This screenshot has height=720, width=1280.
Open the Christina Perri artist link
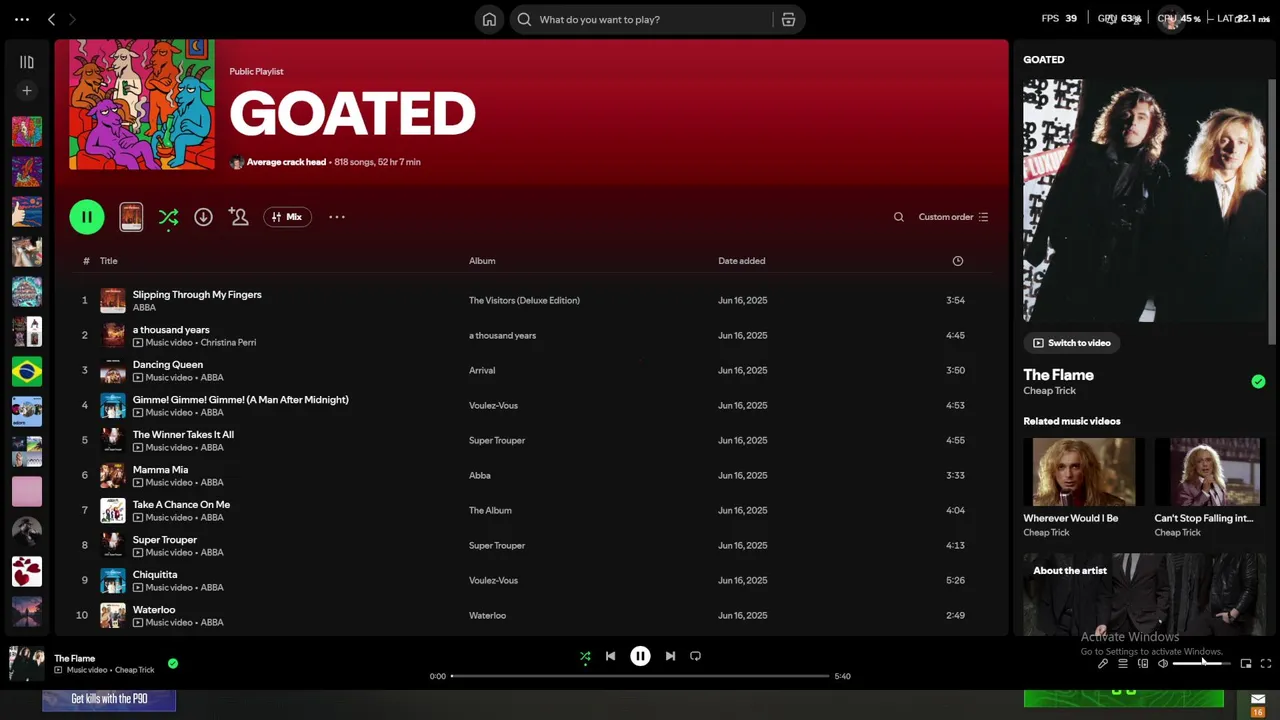[x=228, y=342]
